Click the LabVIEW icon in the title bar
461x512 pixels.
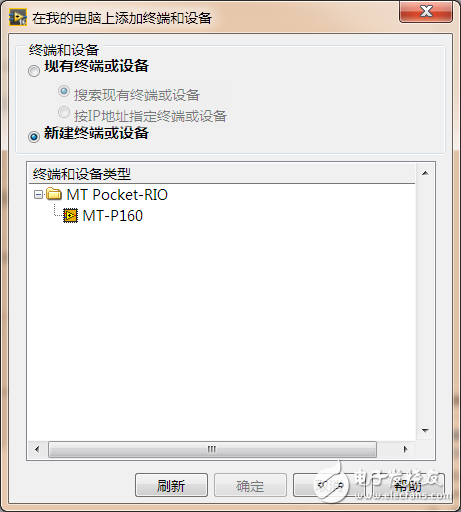coord(18,18)
